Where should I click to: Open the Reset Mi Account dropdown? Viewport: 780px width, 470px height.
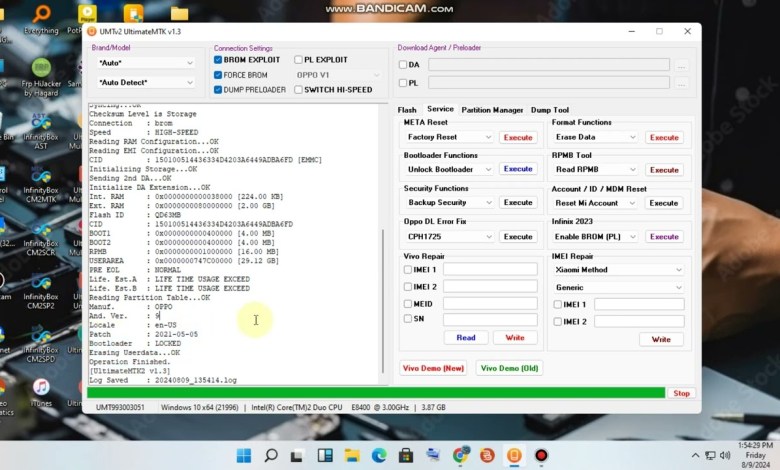pos(595,203)
